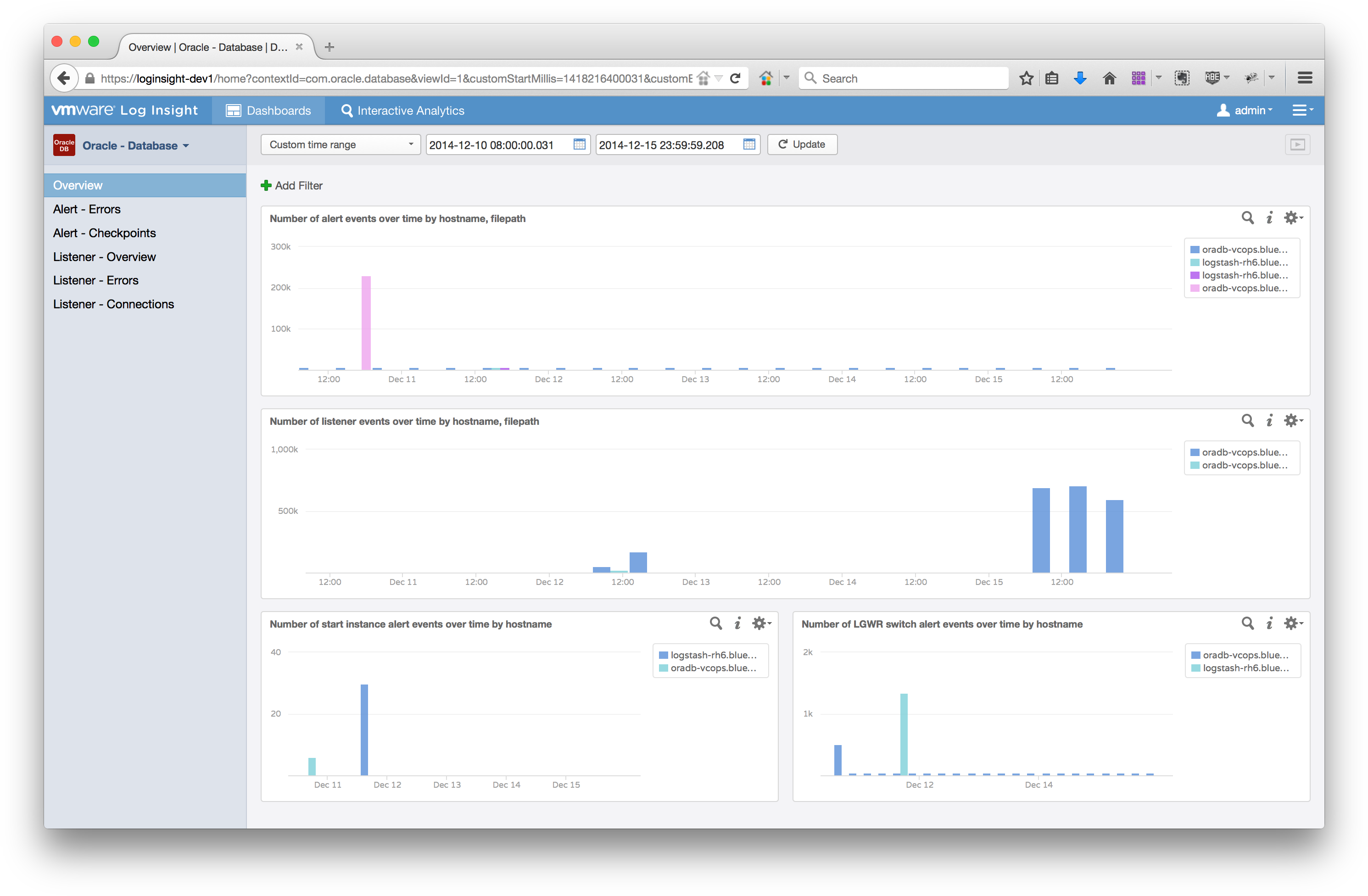Open gear settings on the LGWR switch chart
The width and height of the screenshot is (1368, 896).
click(x=1291, y=623)
